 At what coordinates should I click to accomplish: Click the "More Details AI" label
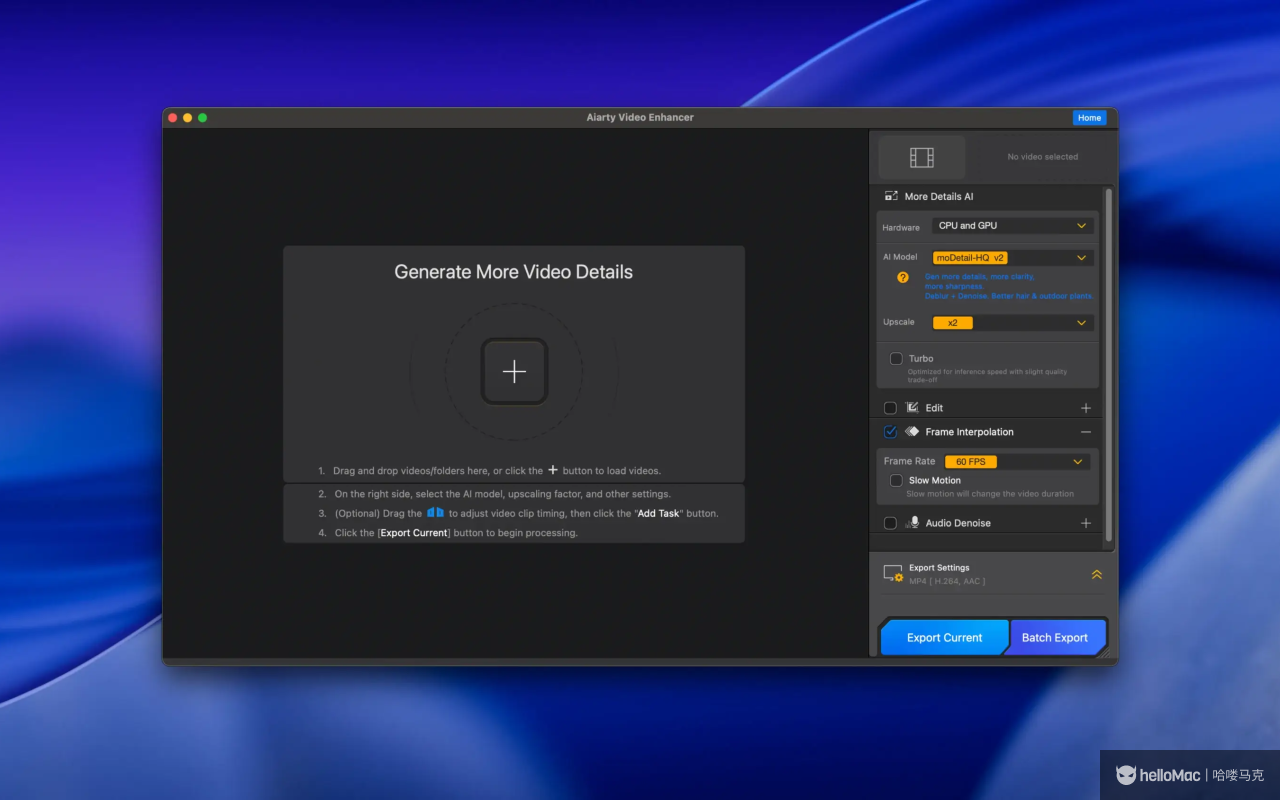tap(939, 197)
